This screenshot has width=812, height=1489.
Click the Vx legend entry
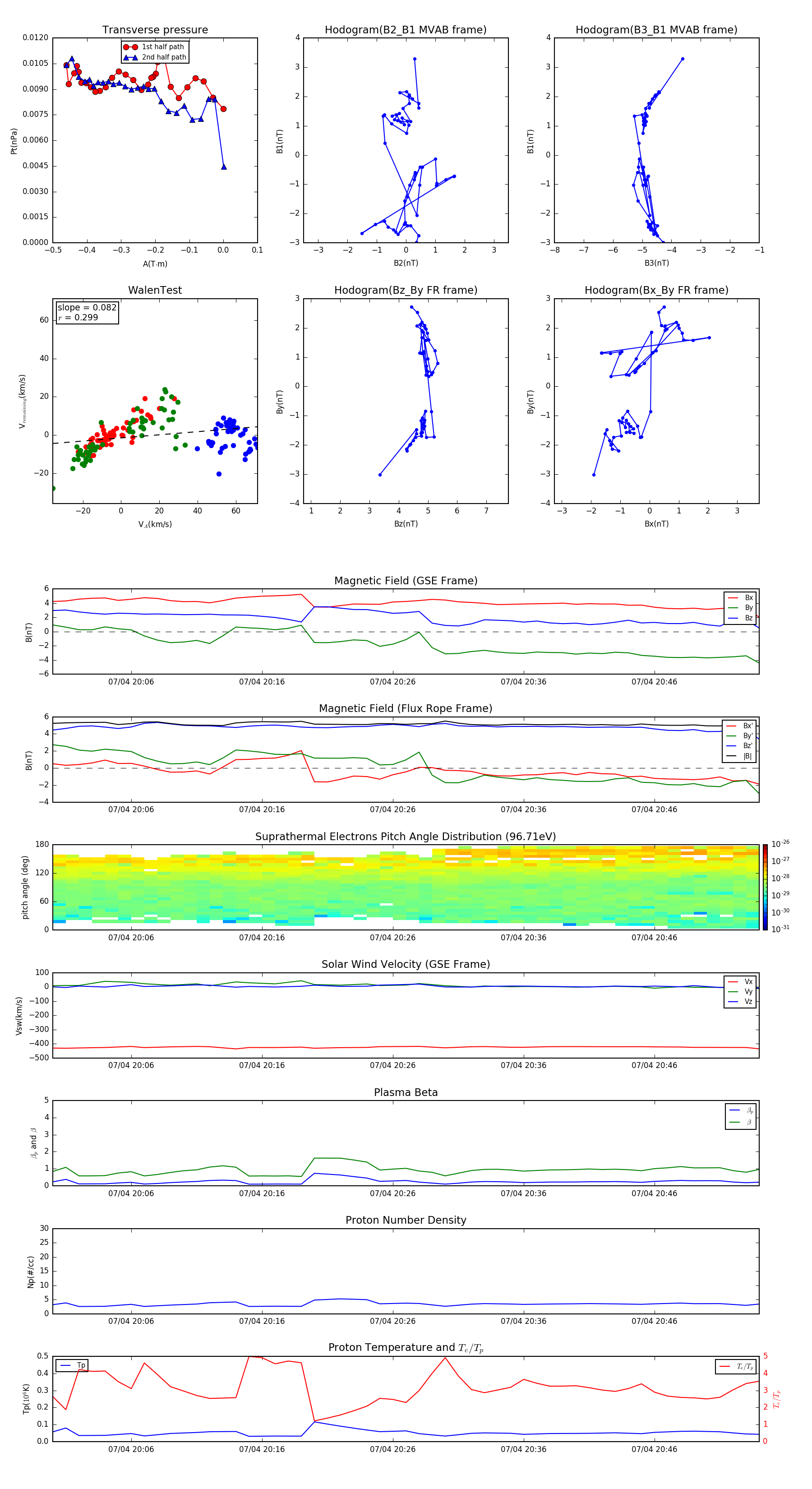point(740,981)
